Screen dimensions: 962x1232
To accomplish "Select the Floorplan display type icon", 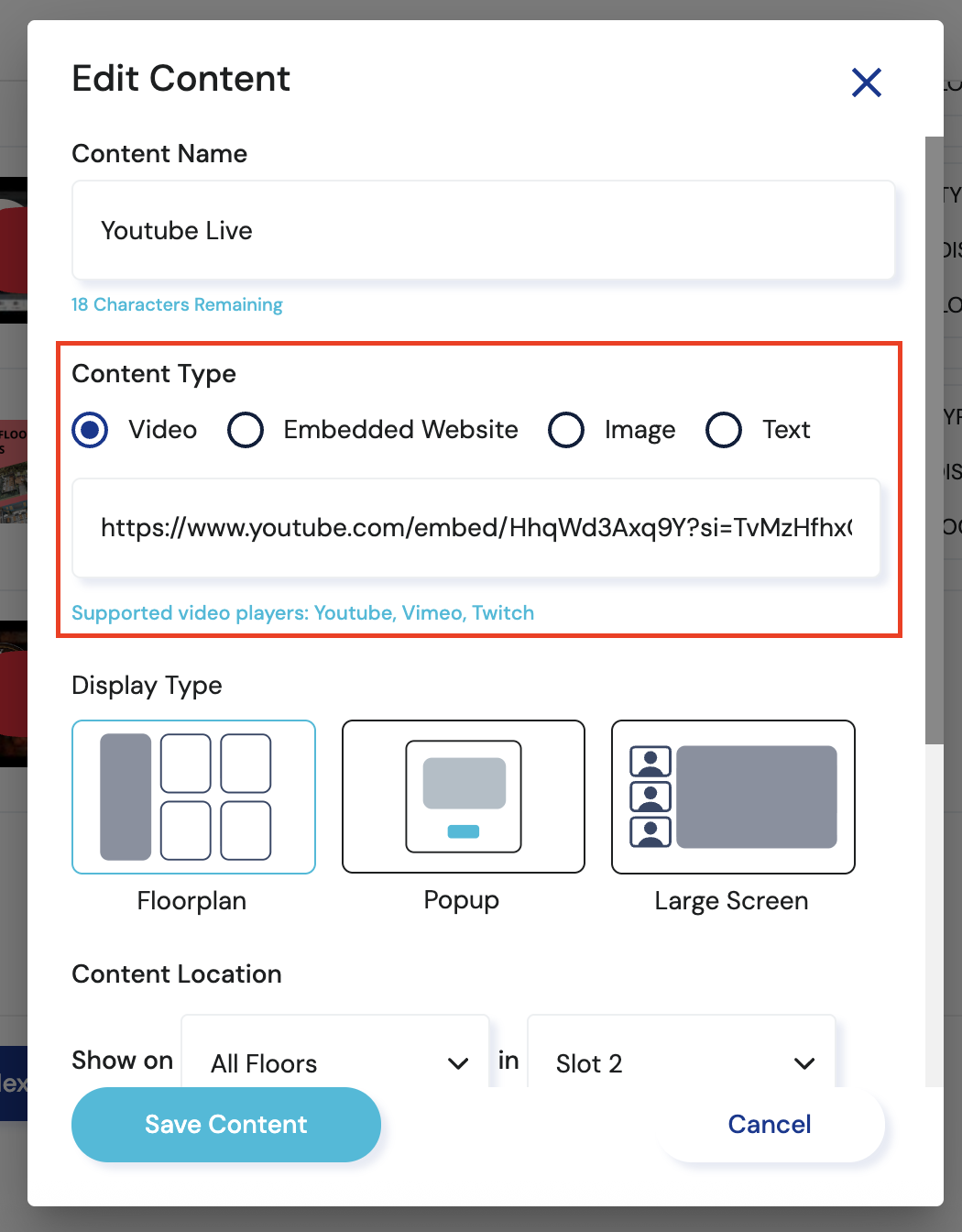I will point(193,797).
